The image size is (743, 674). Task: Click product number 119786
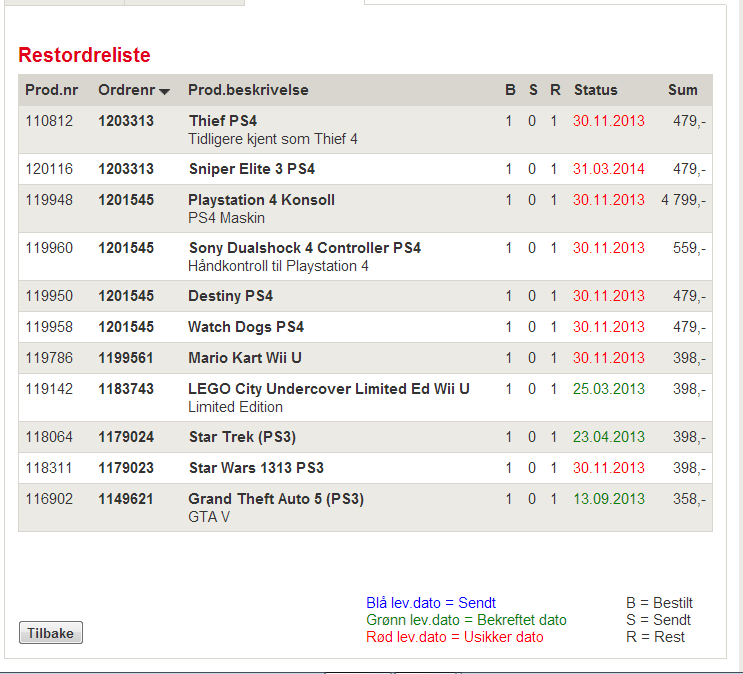49,358
